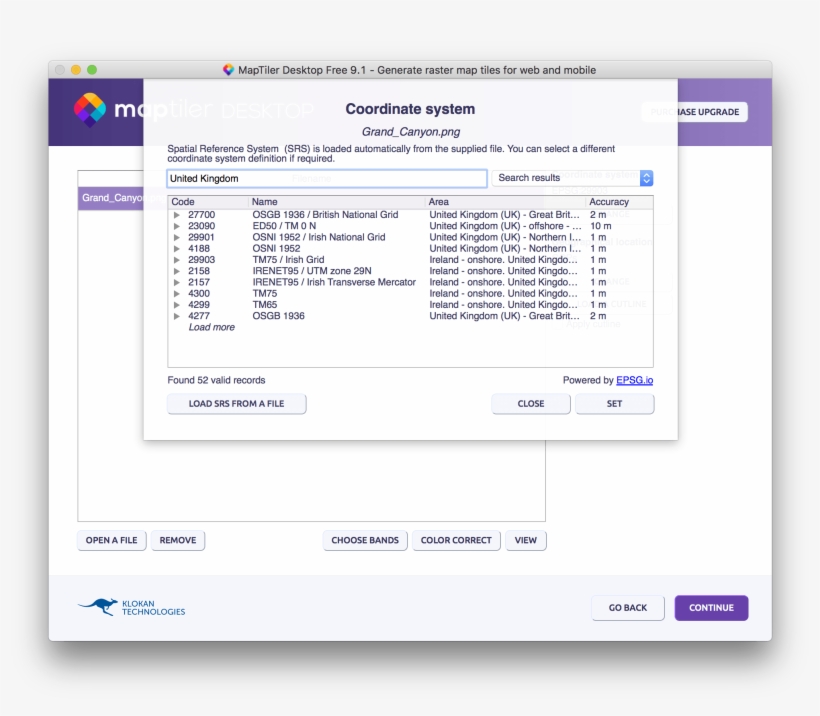Expand the OSGB 1936 / British National Grid entry
Screen dimensions: 820x716
(178, 215)
